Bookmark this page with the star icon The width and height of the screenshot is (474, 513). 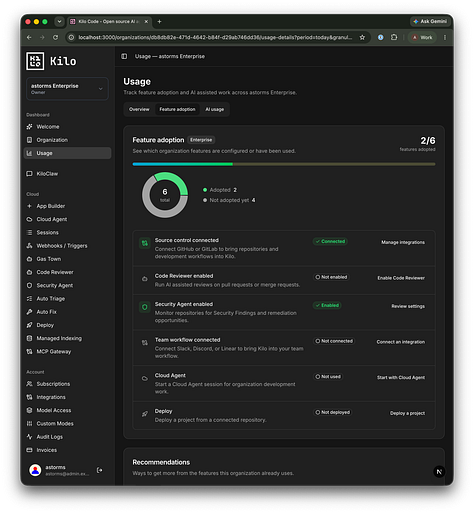pyautogui.click(x=362, y=37)
